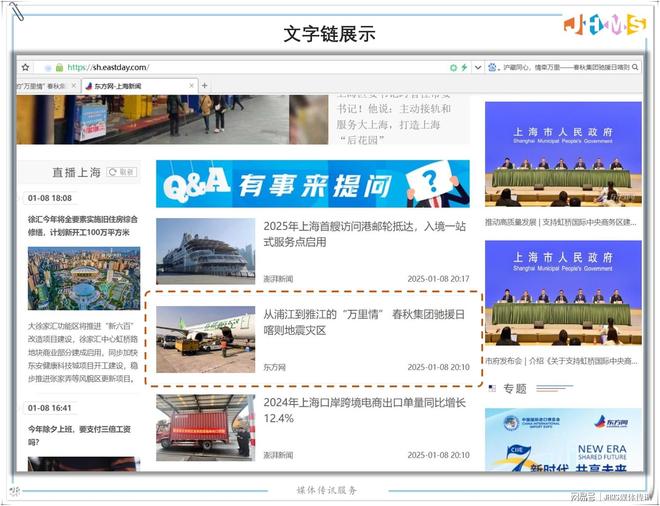The height and width of the screenshot is (506, 660).
Task: Open a new tab with the plus button
Action: click(x=205, y=86)
